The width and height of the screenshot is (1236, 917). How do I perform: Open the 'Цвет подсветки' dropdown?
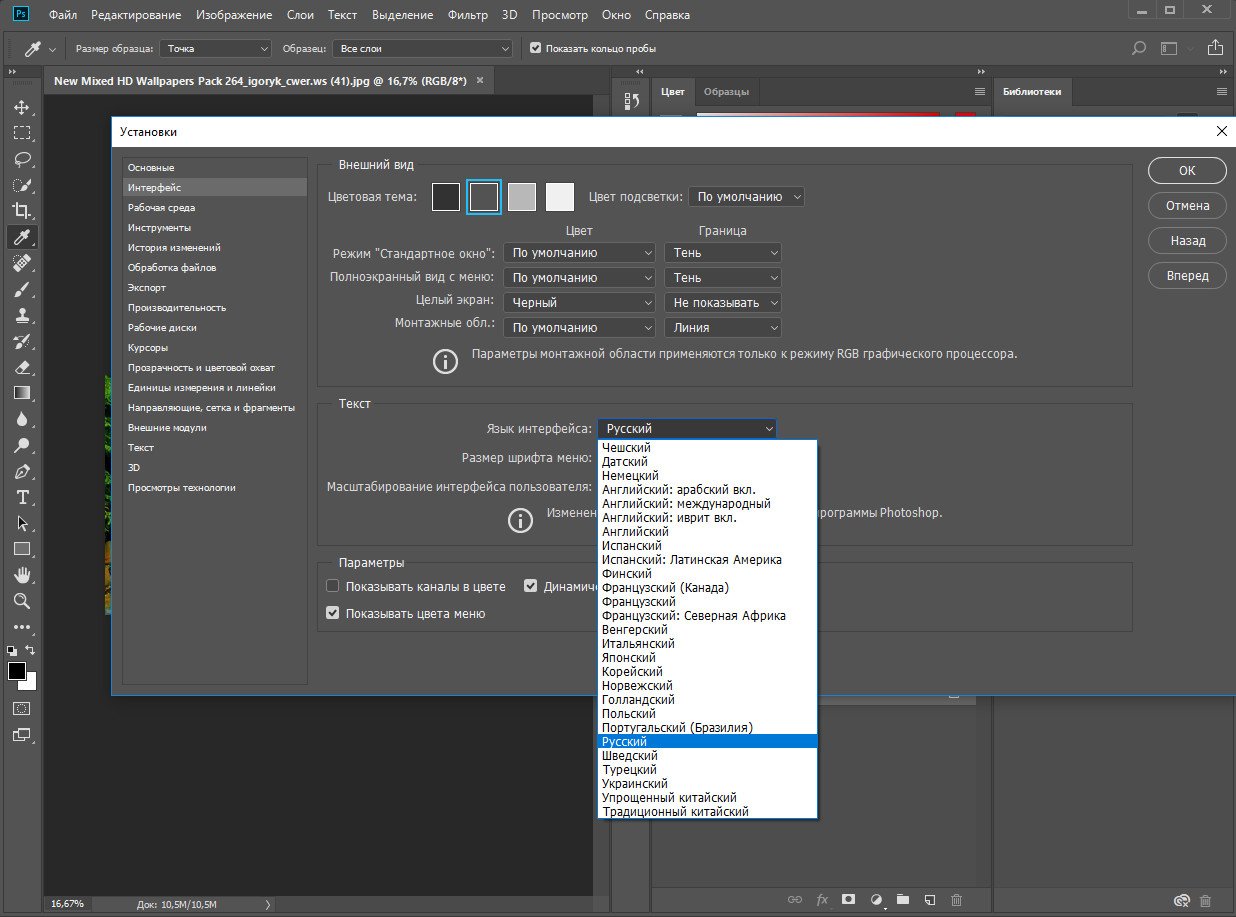746,197
